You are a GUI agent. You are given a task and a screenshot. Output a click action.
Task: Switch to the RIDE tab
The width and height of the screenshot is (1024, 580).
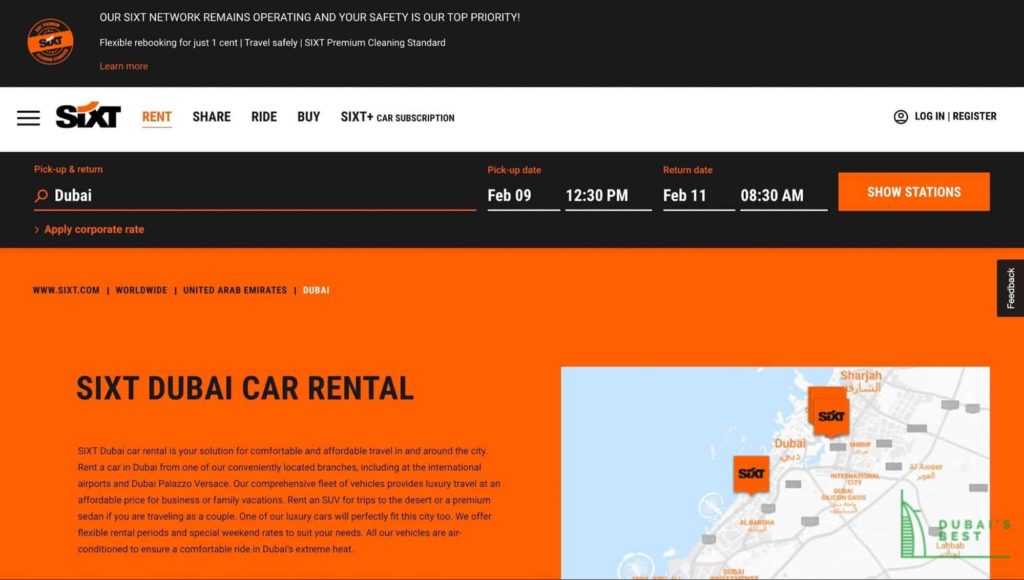tap(264, 117)
